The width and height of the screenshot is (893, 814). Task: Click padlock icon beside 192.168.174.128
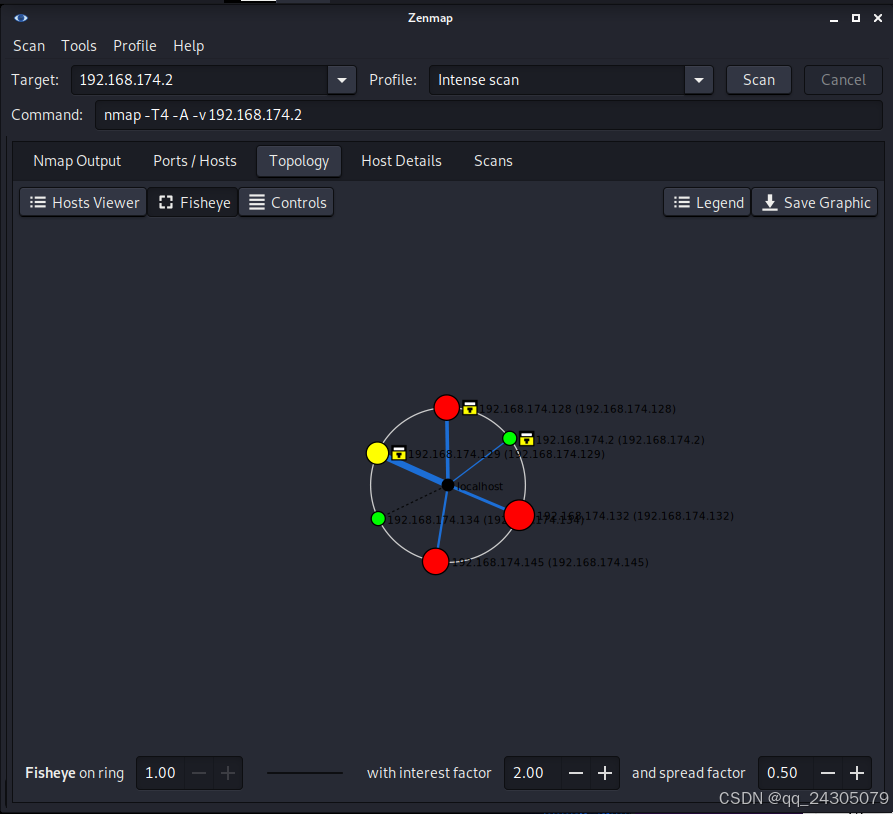coord(469,408)
